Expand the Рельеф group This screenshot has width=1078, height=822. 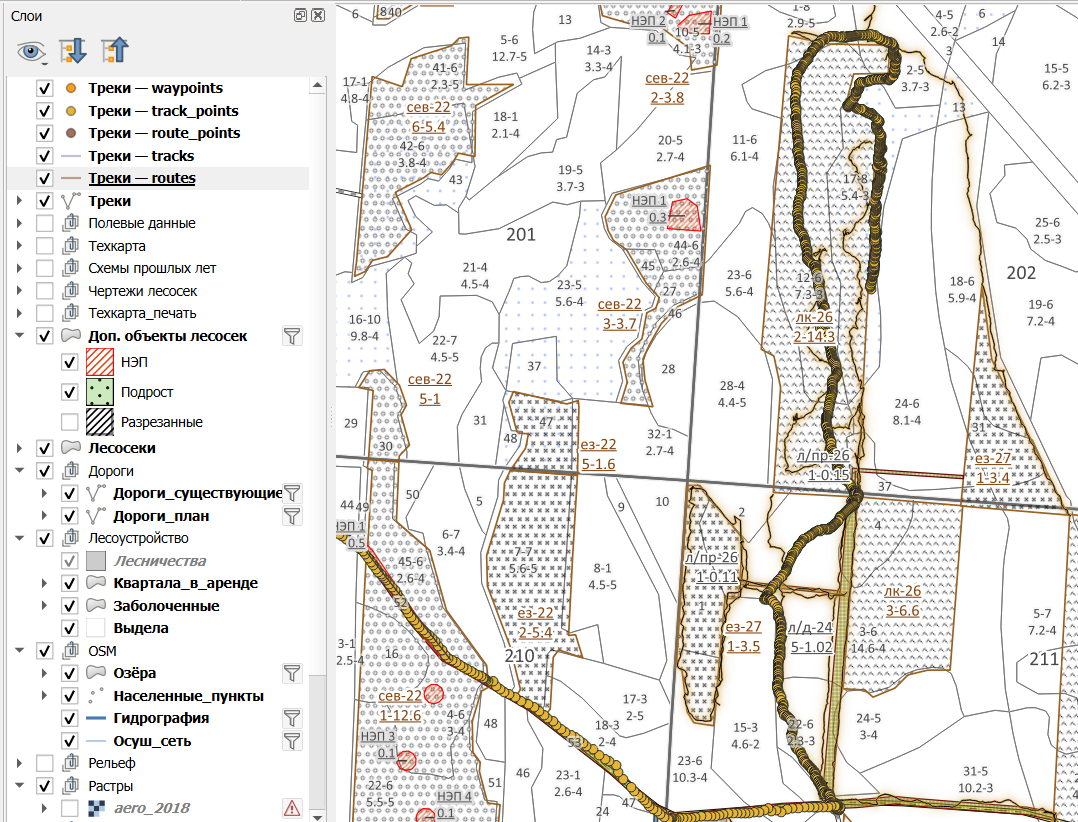[x=19, y=763]
